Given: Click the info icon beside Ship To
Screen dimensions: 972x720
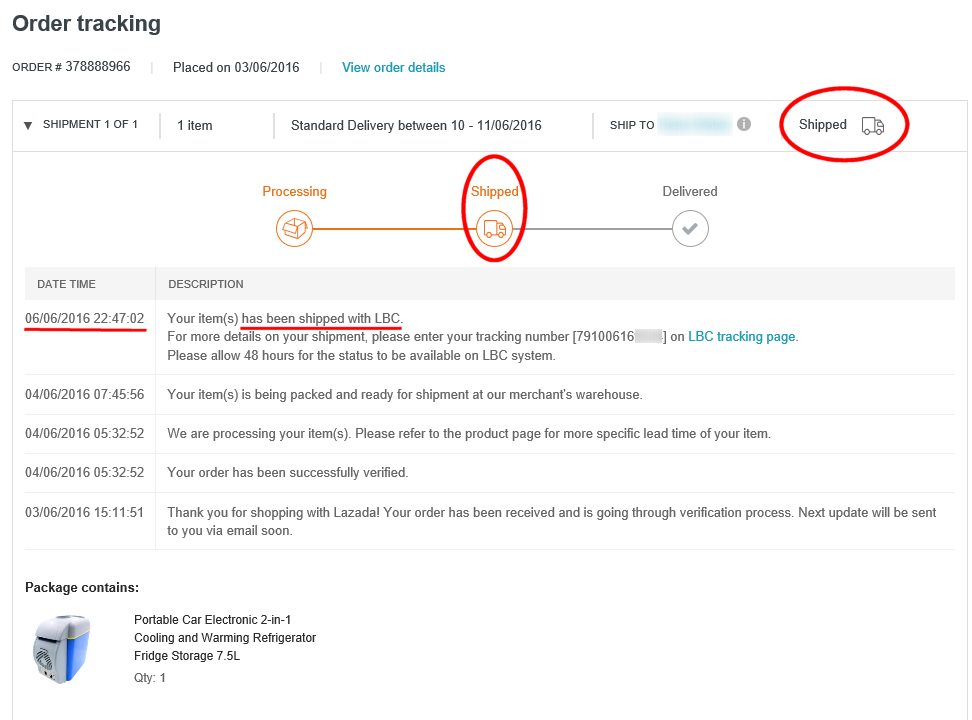Looking at the screenshot, I should pyautogui.click(x=744, y=125).
